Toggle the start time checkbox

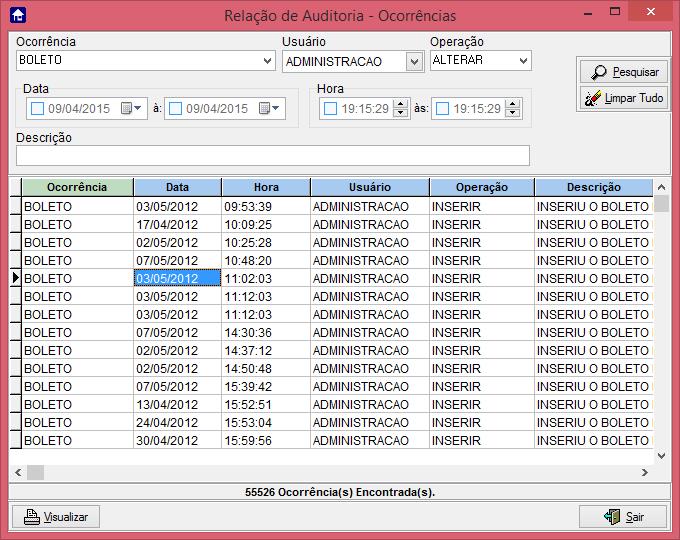(x=330, y=108)
